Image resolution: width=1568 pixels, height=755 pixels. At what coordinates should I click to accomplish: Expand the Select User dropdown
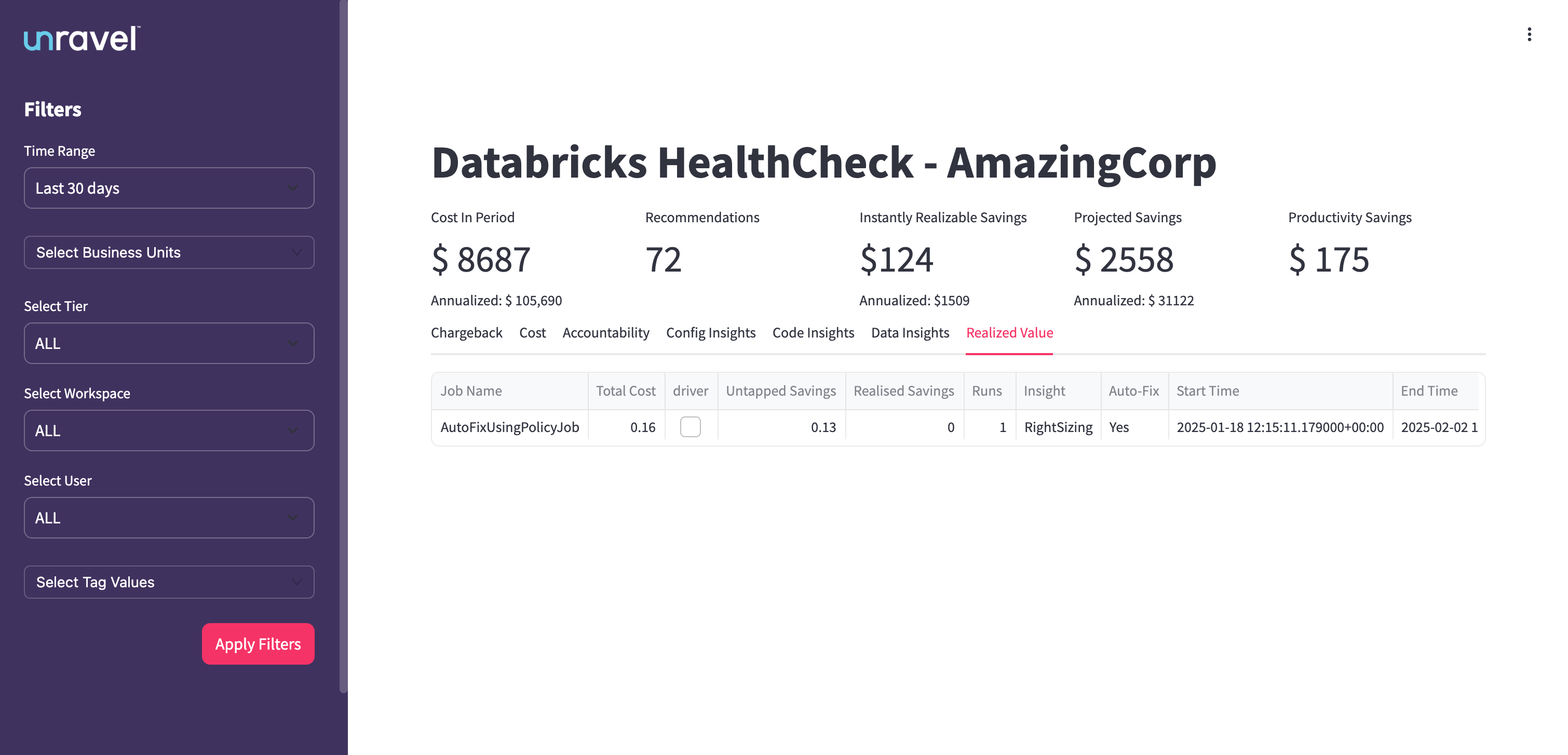(x=169, y=518)
